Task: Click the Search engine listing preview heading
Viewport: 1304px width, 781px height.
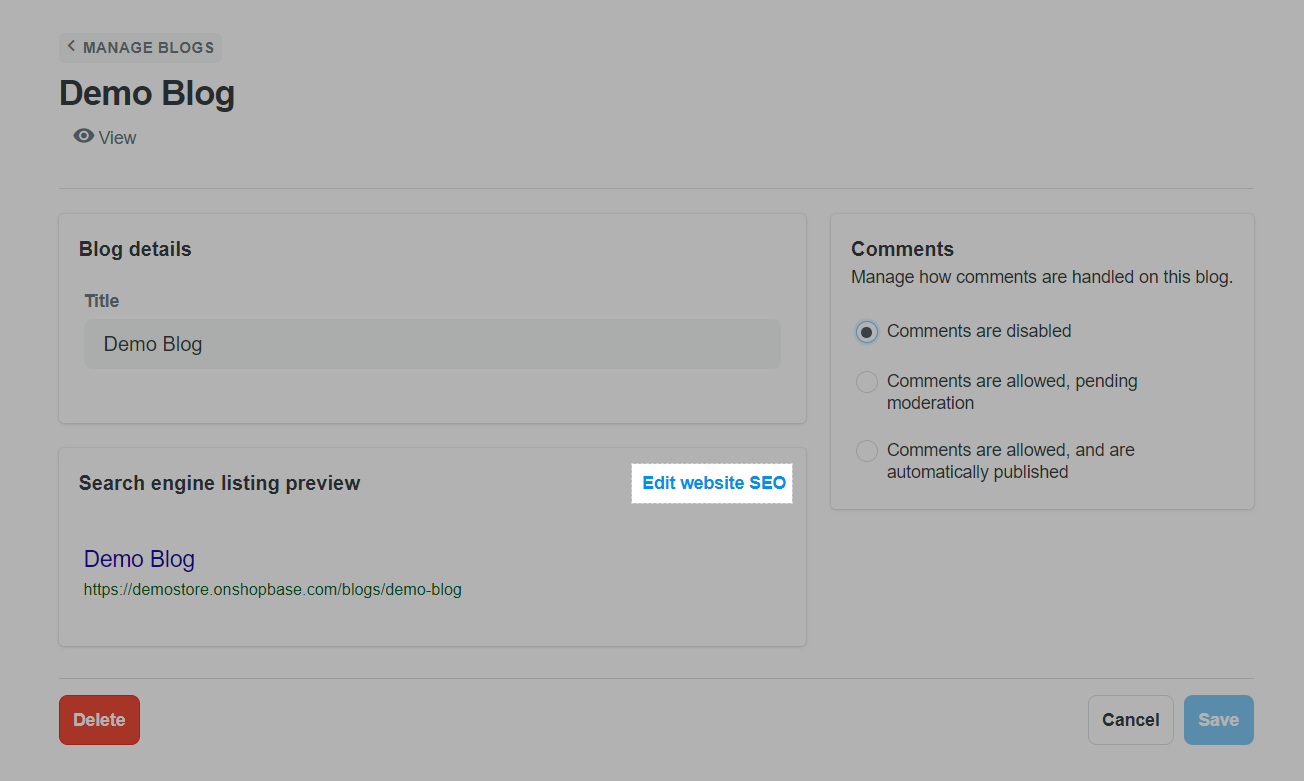Action: 219,483
